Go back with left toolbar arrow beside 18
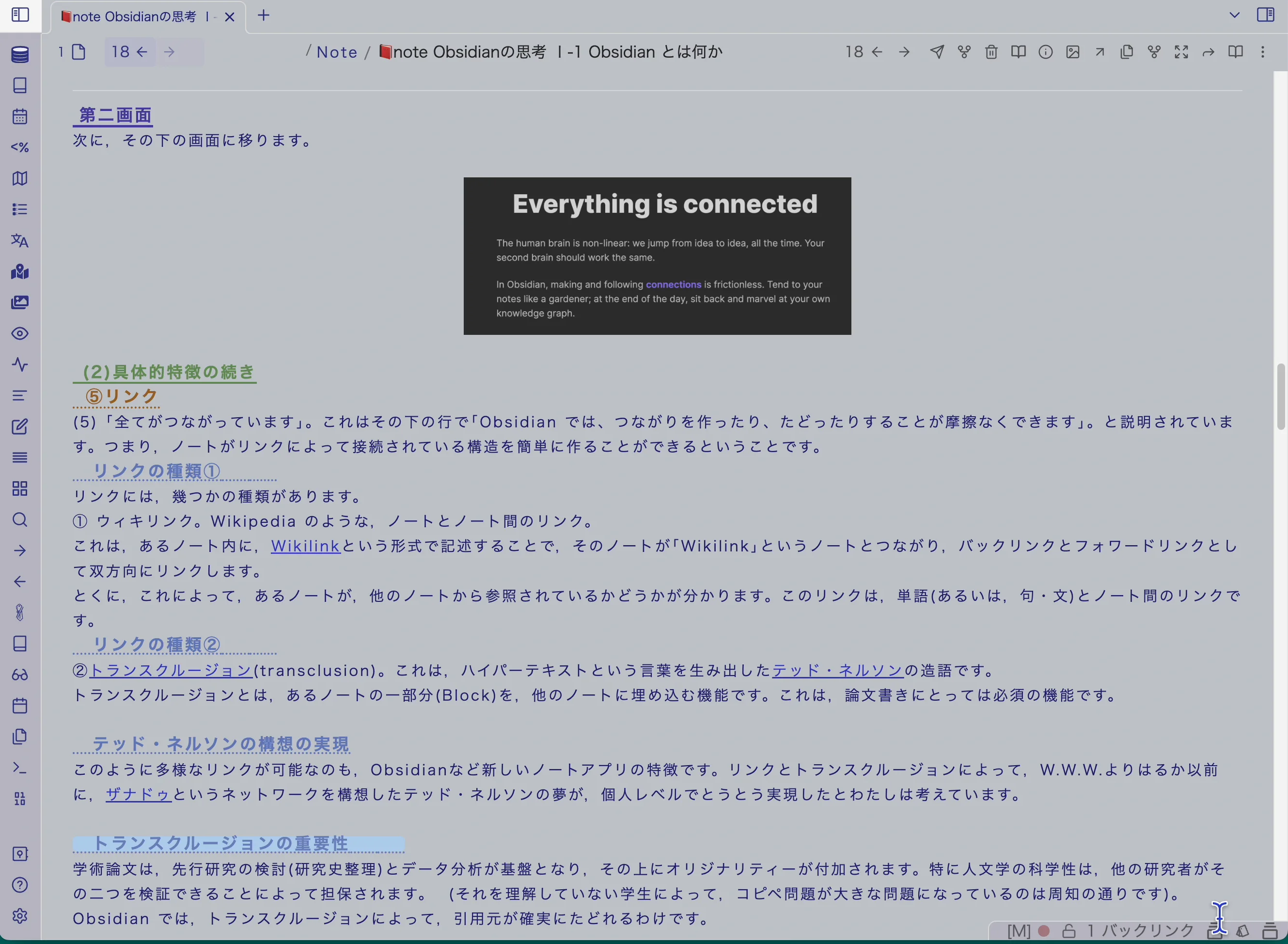The image size is (1288, 944). pos(142,52)
